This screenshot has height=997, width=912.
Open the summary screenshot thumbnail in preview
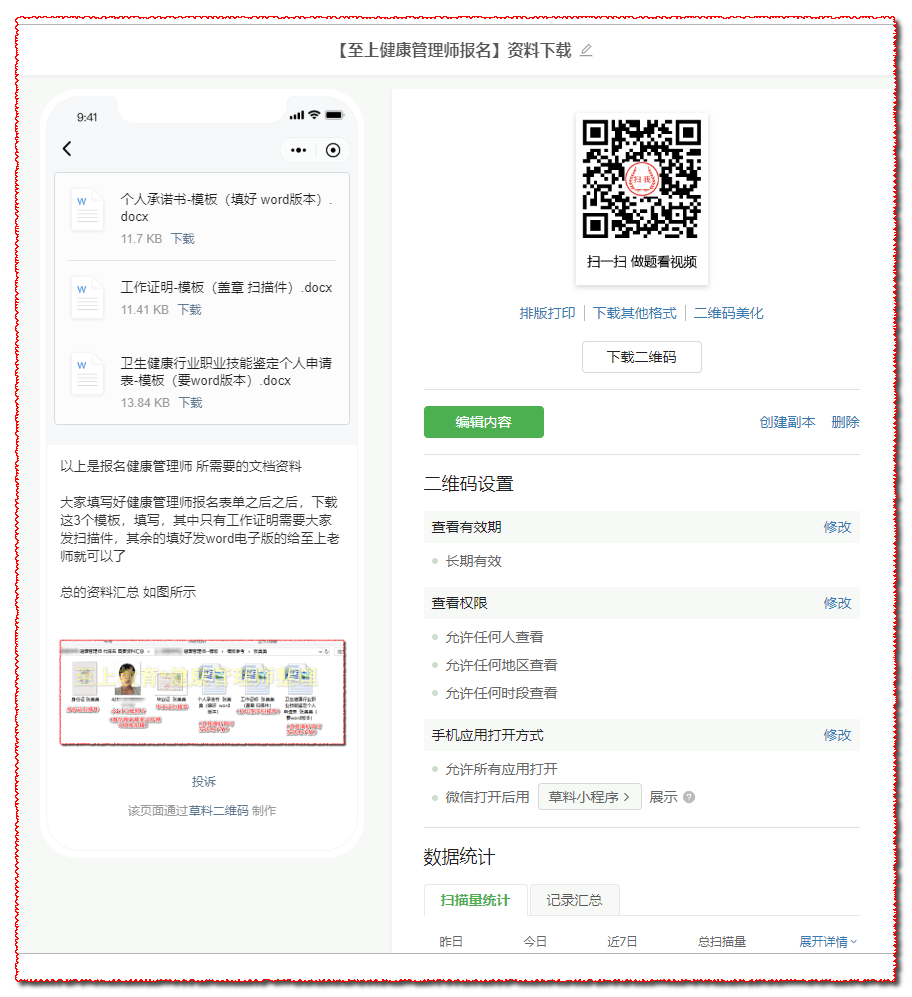tap(202, 692)
